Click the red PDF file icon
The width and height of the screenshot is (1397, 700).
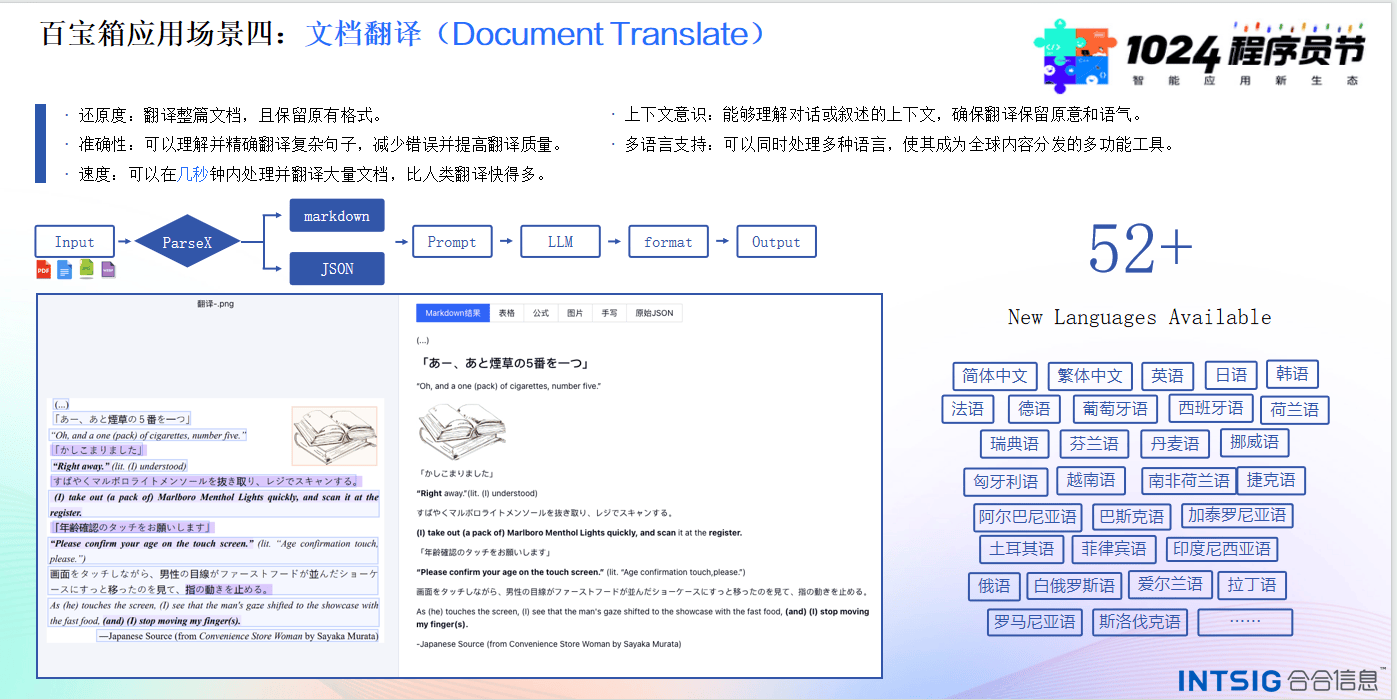43,269
